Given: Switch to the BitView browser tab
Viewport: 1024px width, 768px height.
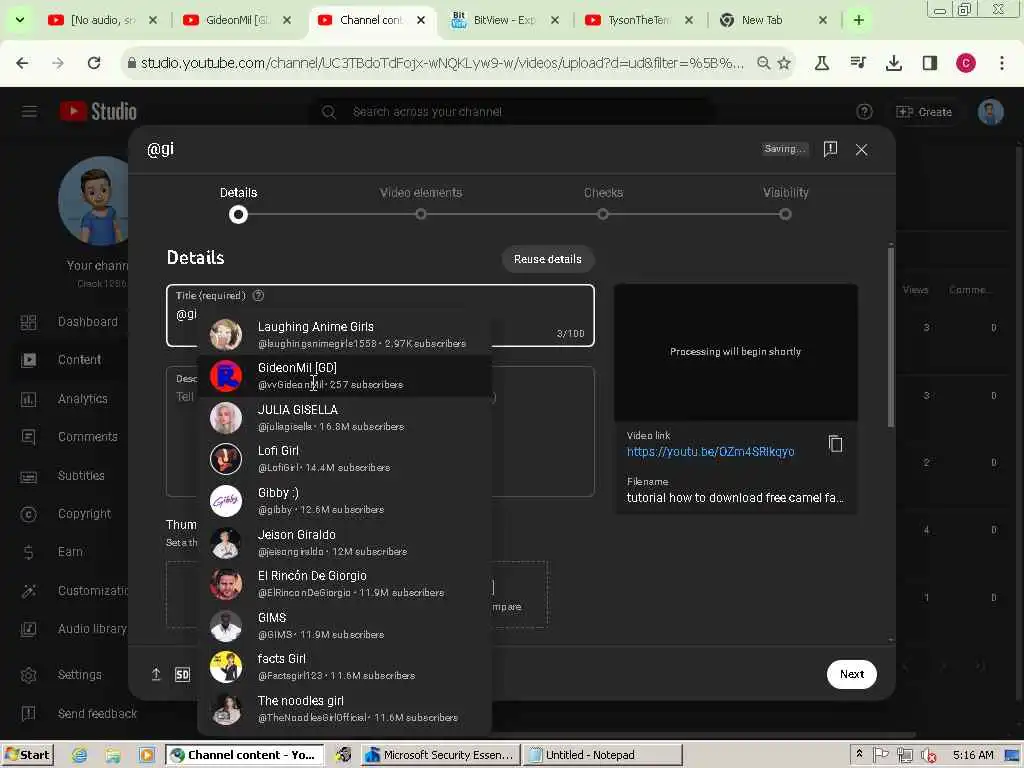Looking at the screenshot, I should point(504,20).
